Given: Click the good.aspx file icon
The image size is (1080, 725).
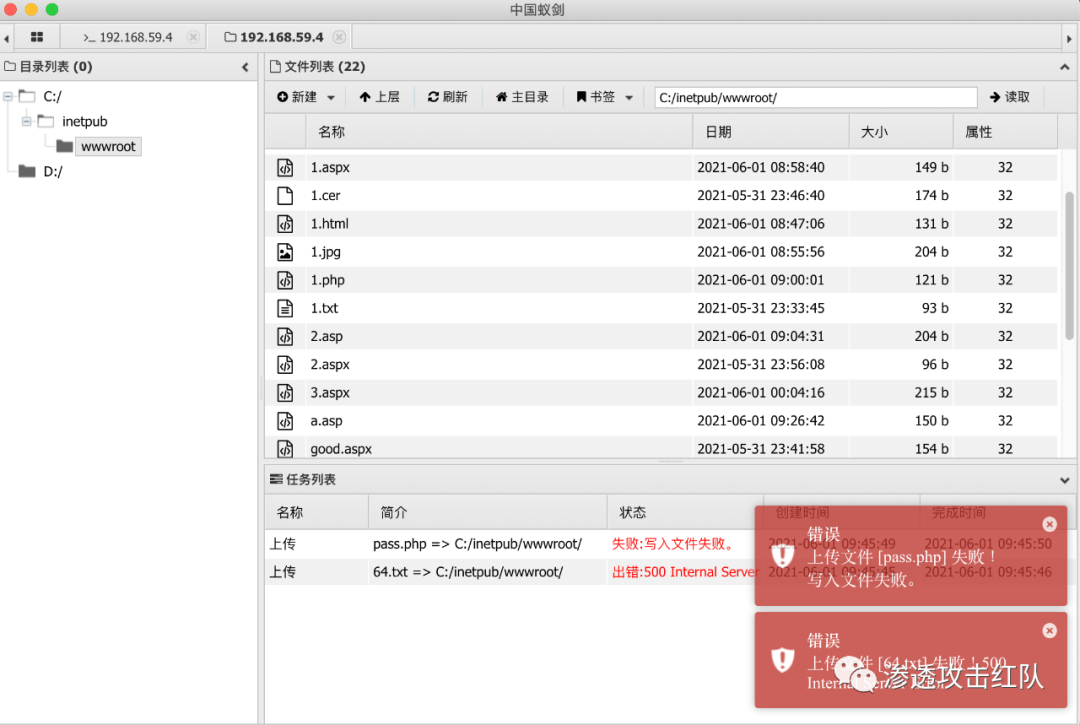Looking at the screenshot, I should [285, 449].
